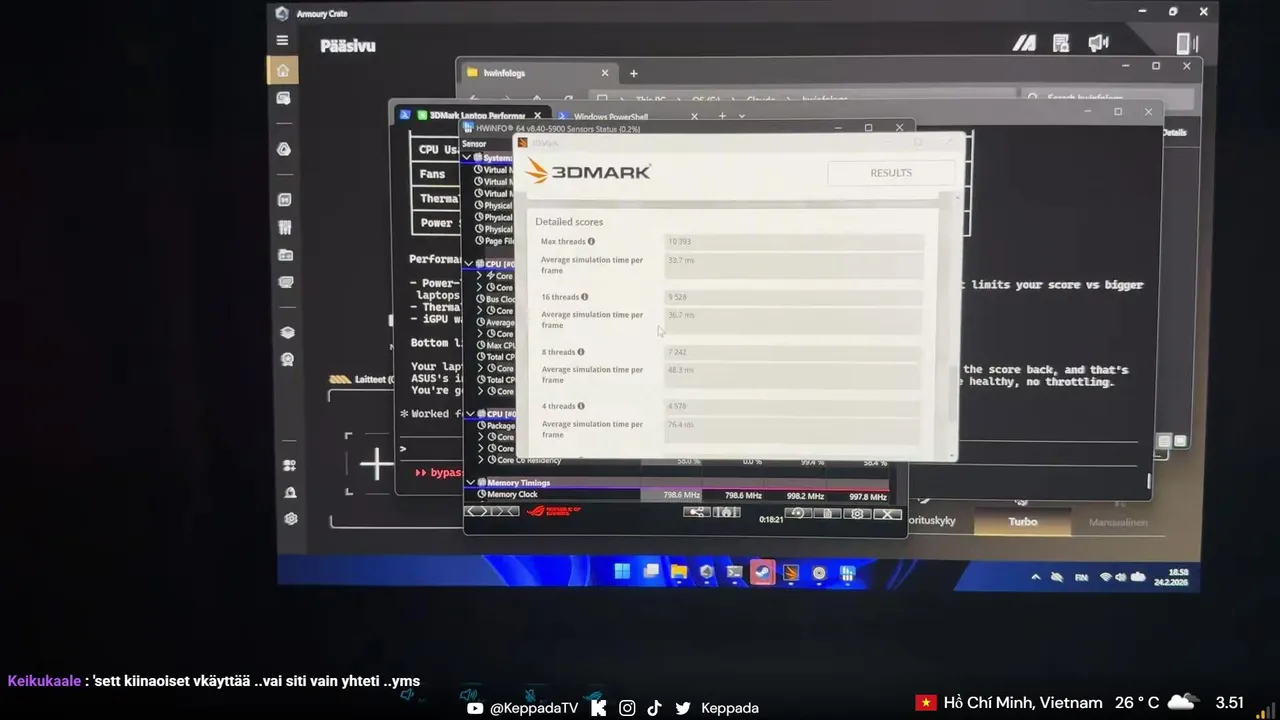Collapse the Memory Timings group in HWiNFO

[x=471, y=483]
